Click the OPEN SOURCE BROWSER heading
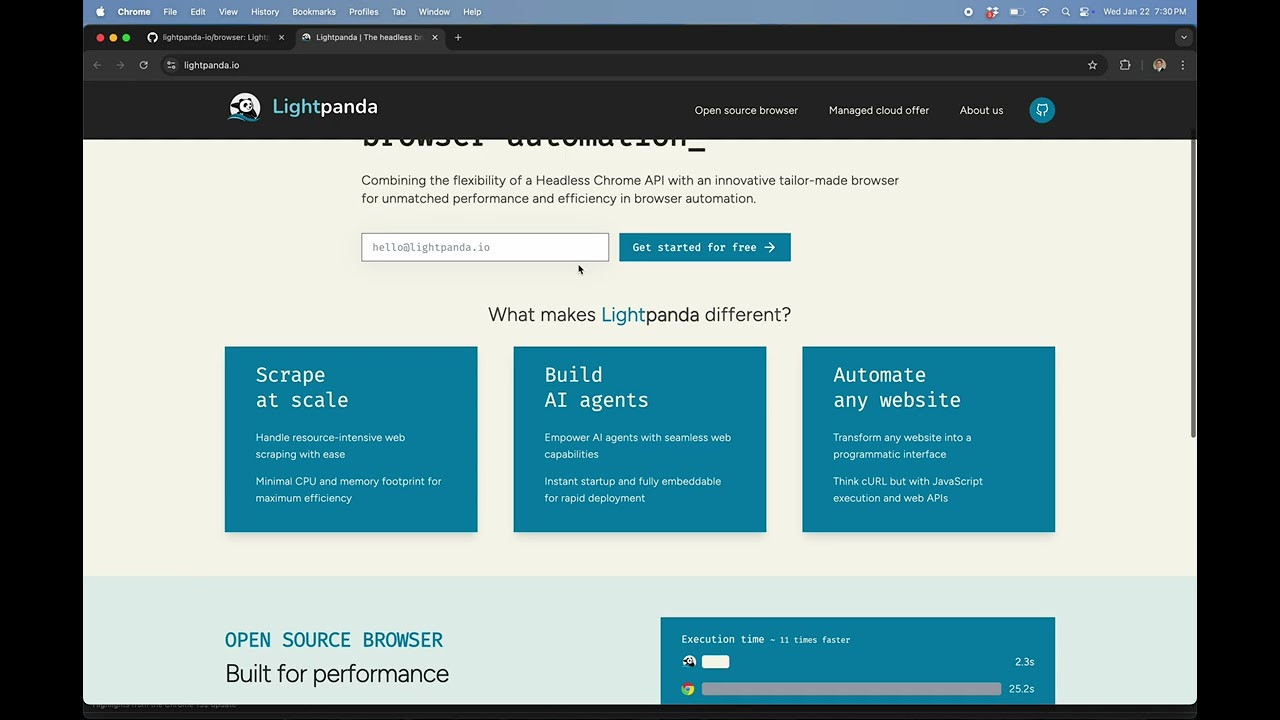1280x720 pixels. click(x=334, y=640)
